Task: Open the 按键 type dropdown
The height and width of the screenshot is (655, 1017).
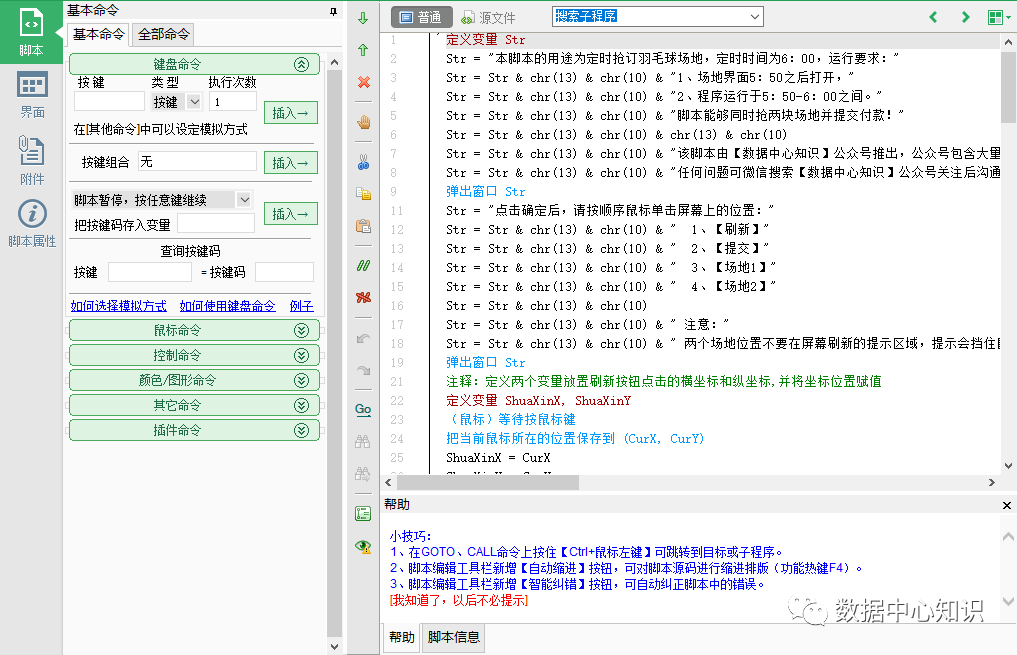Action: [194, 102]
